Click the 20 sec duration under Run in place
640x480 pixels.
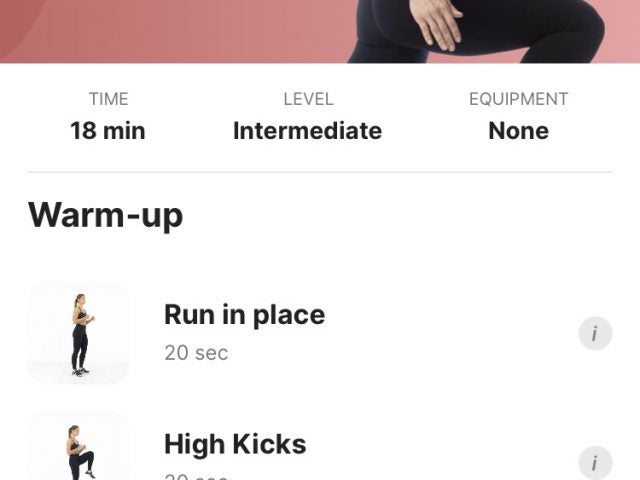point(196,353)
